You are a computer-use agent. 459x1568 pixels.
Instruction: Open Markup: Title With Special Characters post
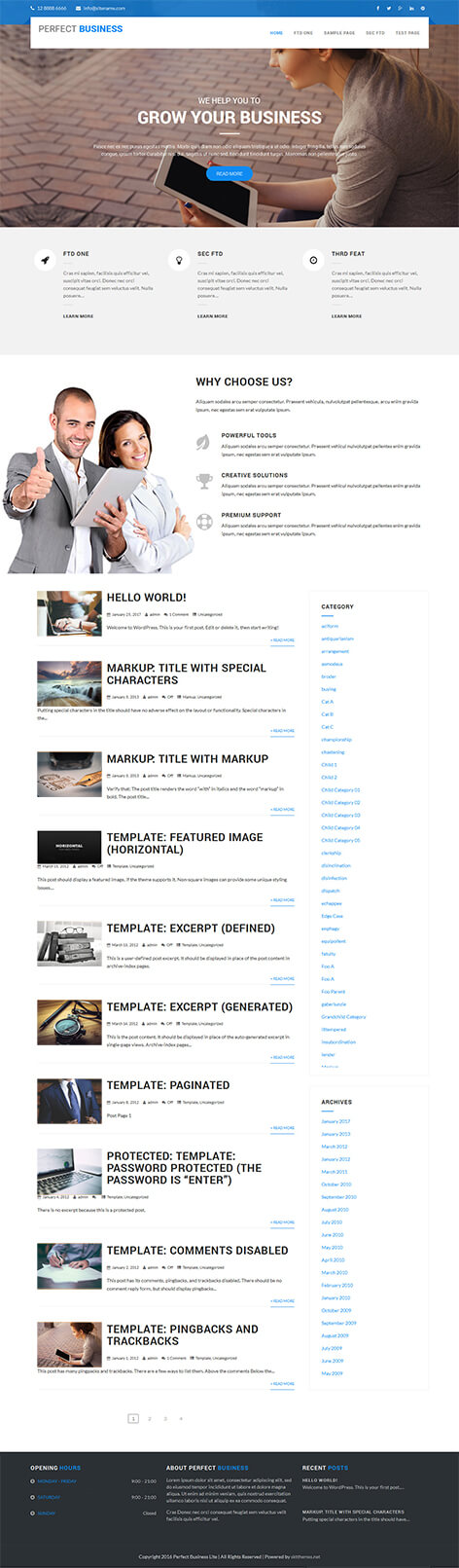186,674
